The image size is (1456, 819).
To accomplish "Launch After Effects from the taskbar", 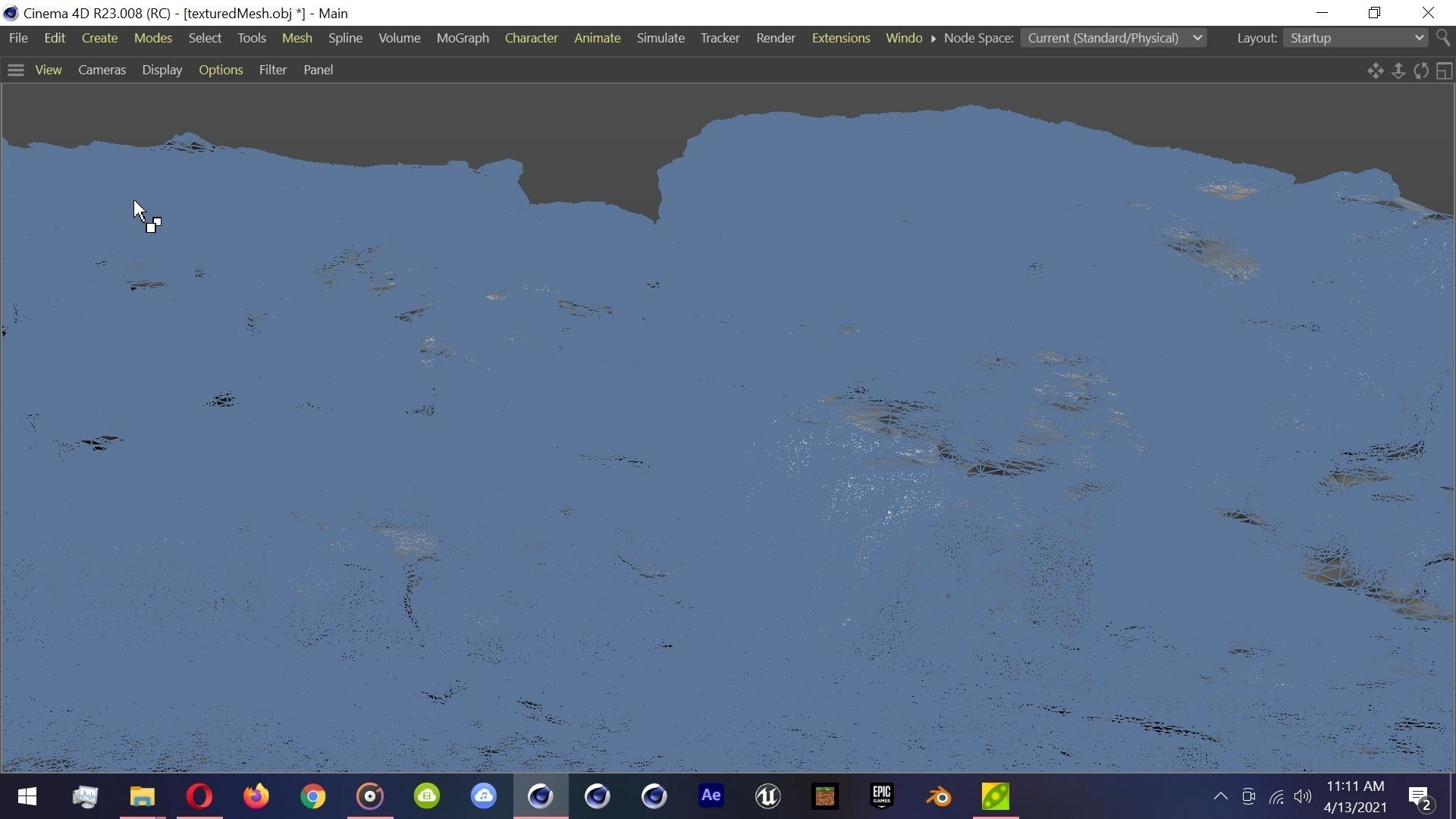I will click(x=711, y=796).
